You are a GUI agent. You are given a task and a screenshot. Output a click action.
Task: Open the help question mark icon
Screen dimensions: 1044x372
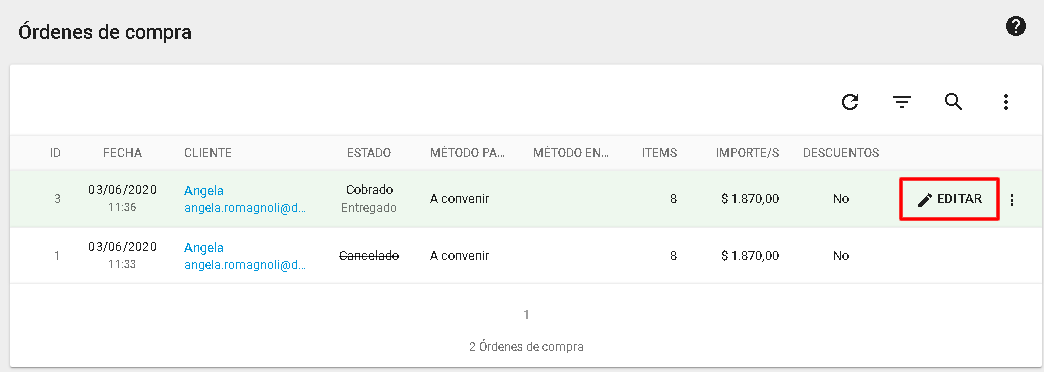(x=1015, y=27)
